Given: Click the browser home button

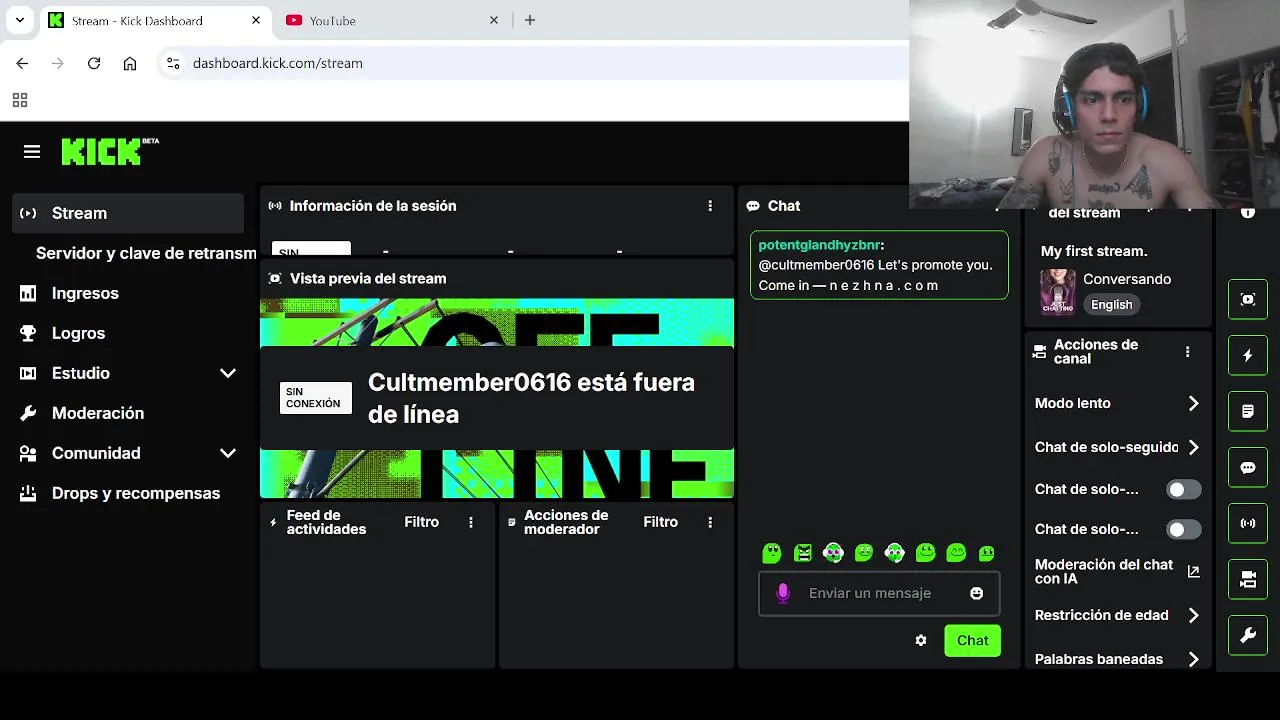Looking at the screenshot, I should click(130, 63).
